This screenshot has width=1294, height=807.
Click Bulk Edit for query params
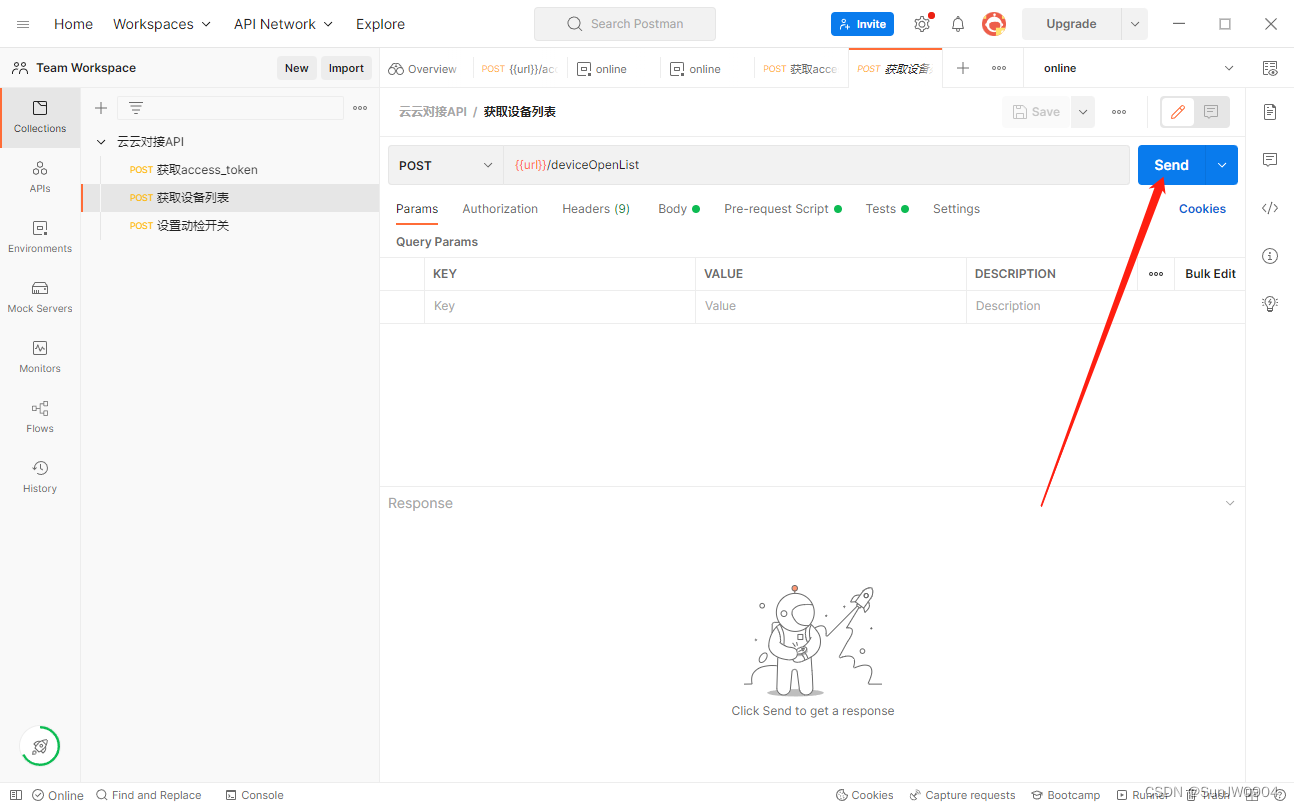click(x=1210, y=274)
